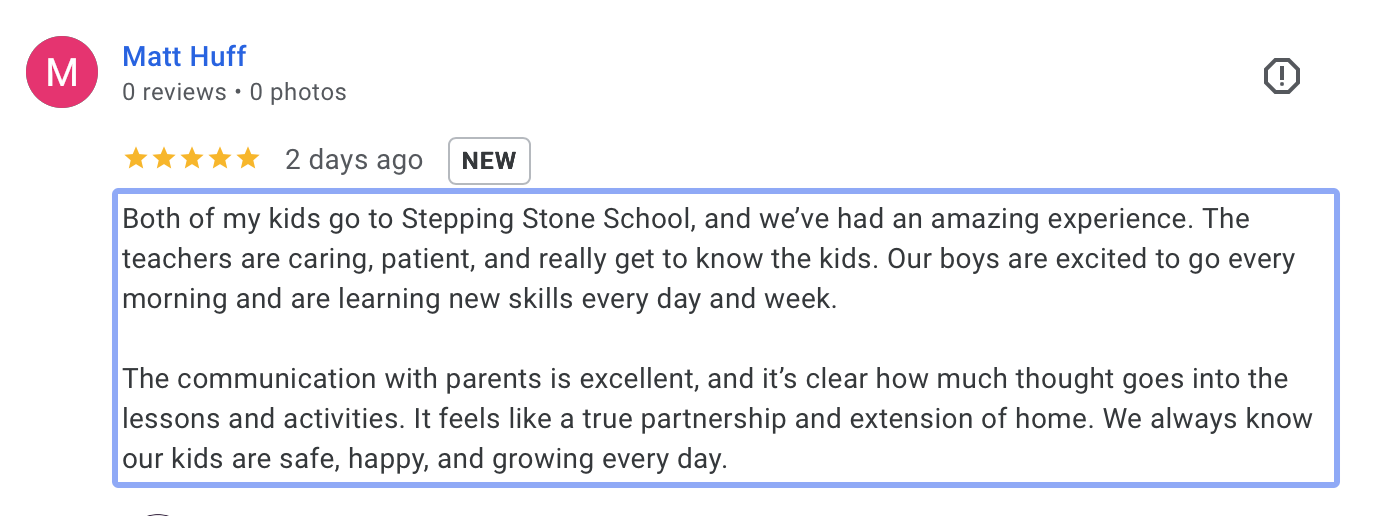Flag the review using the report icon

pyautogui.click(x=1281, y=76)
